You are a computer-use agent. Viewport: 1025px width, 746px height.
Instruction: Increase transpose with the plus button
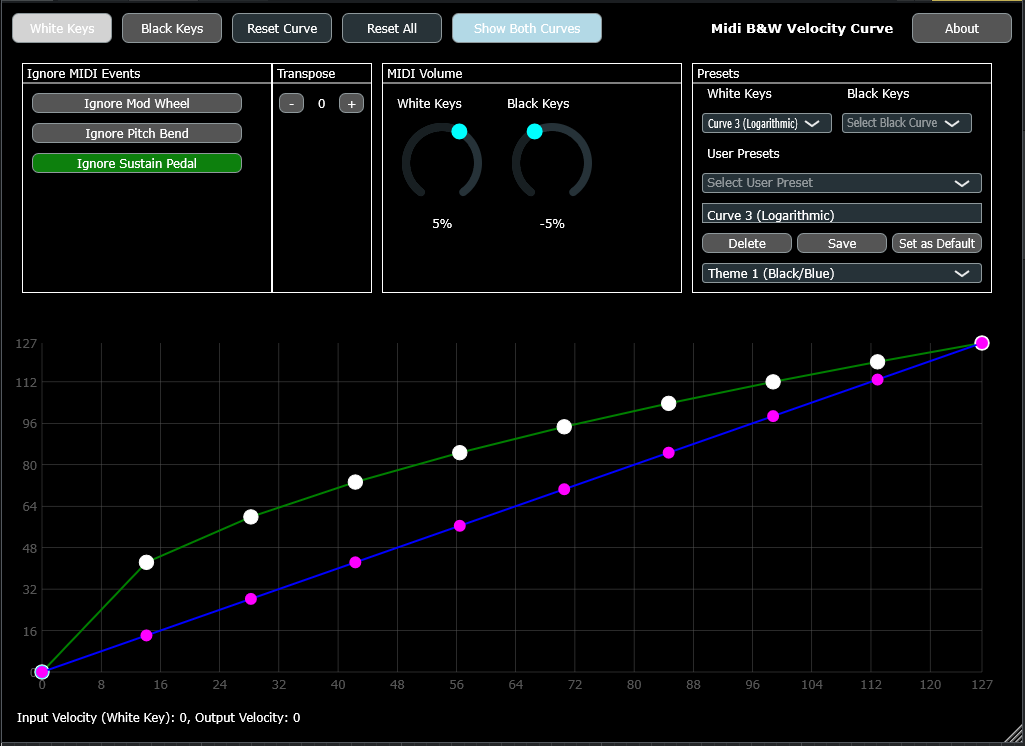coord(351,103)
